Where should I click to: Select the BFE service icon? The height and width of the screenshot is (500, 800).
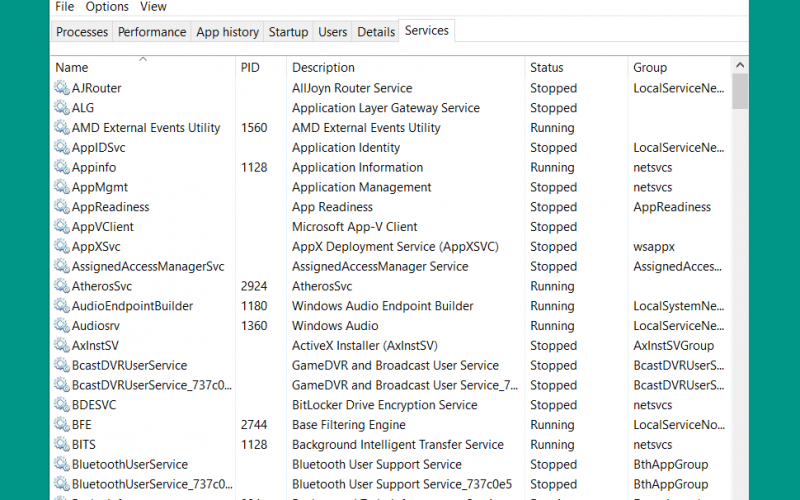(x=62, y=424)
